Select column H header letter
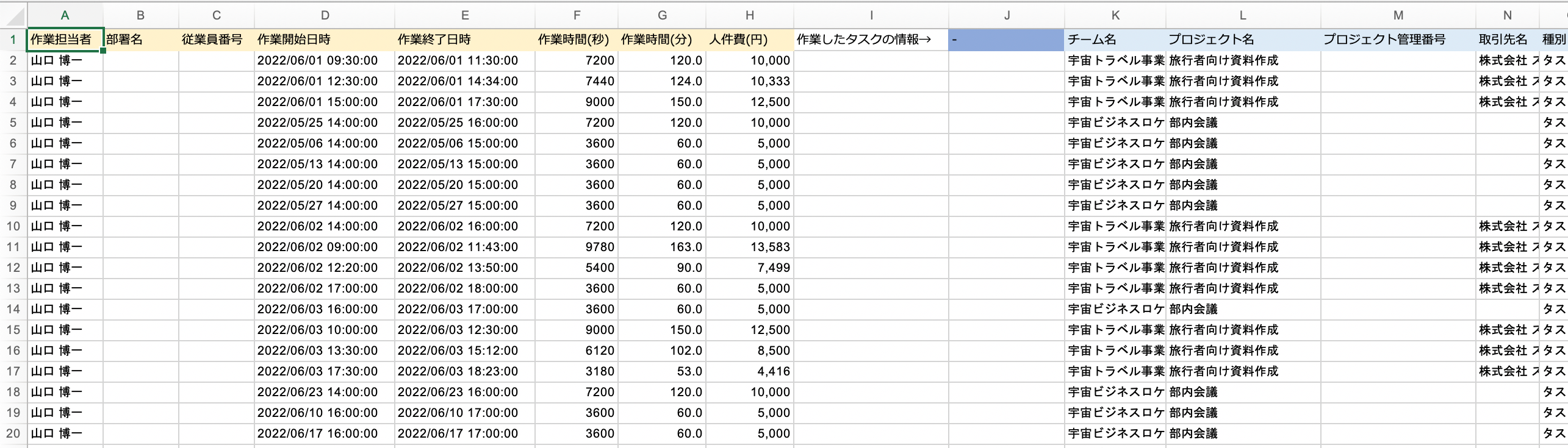This screenshot has width=1568, height=448. click(x=749, y=15)
